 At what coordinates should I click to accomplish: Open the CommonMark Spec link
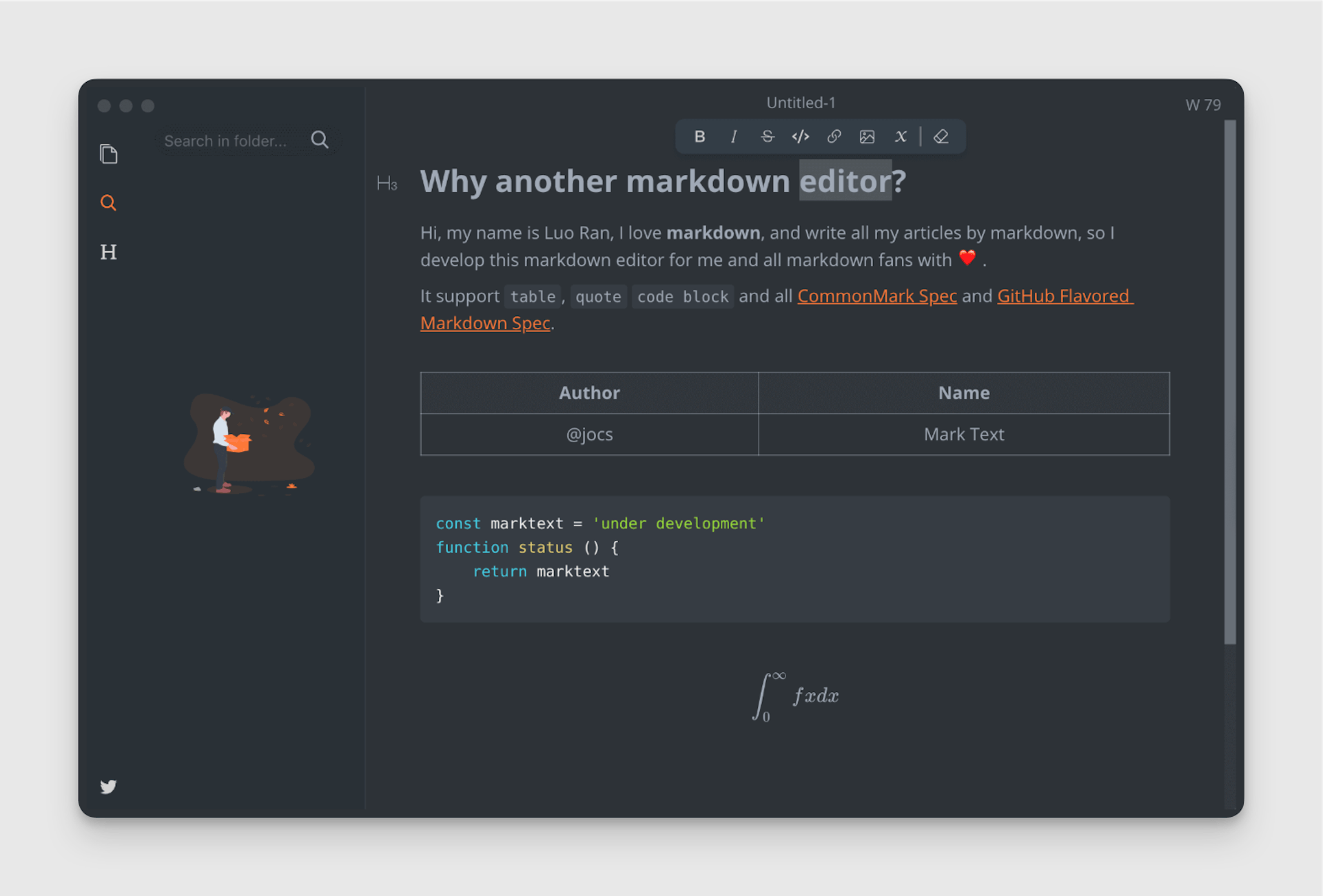click(x=876, y=295)
